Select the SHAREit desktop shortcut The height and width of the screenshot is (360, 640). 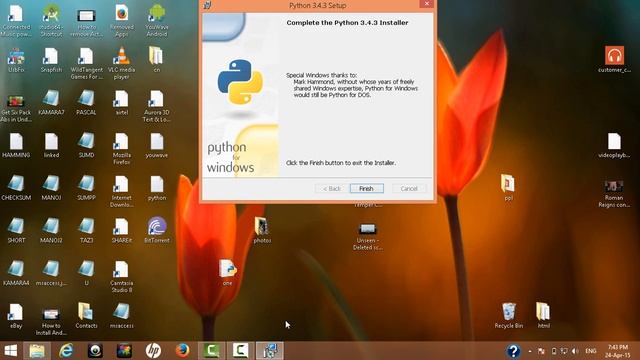tap(122, 230)
